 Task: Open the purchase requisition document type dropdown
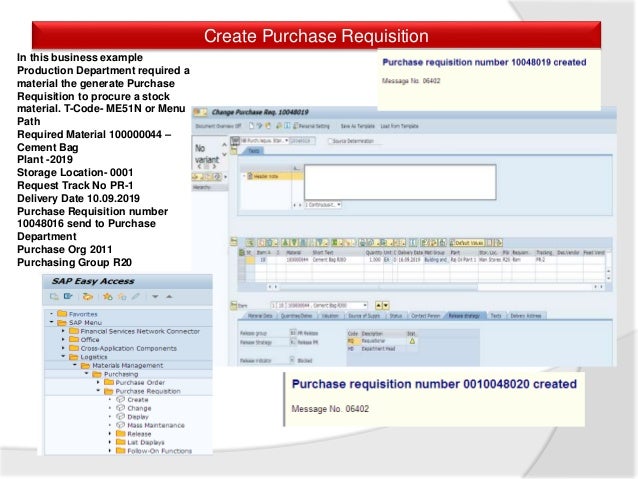(286, 141)
